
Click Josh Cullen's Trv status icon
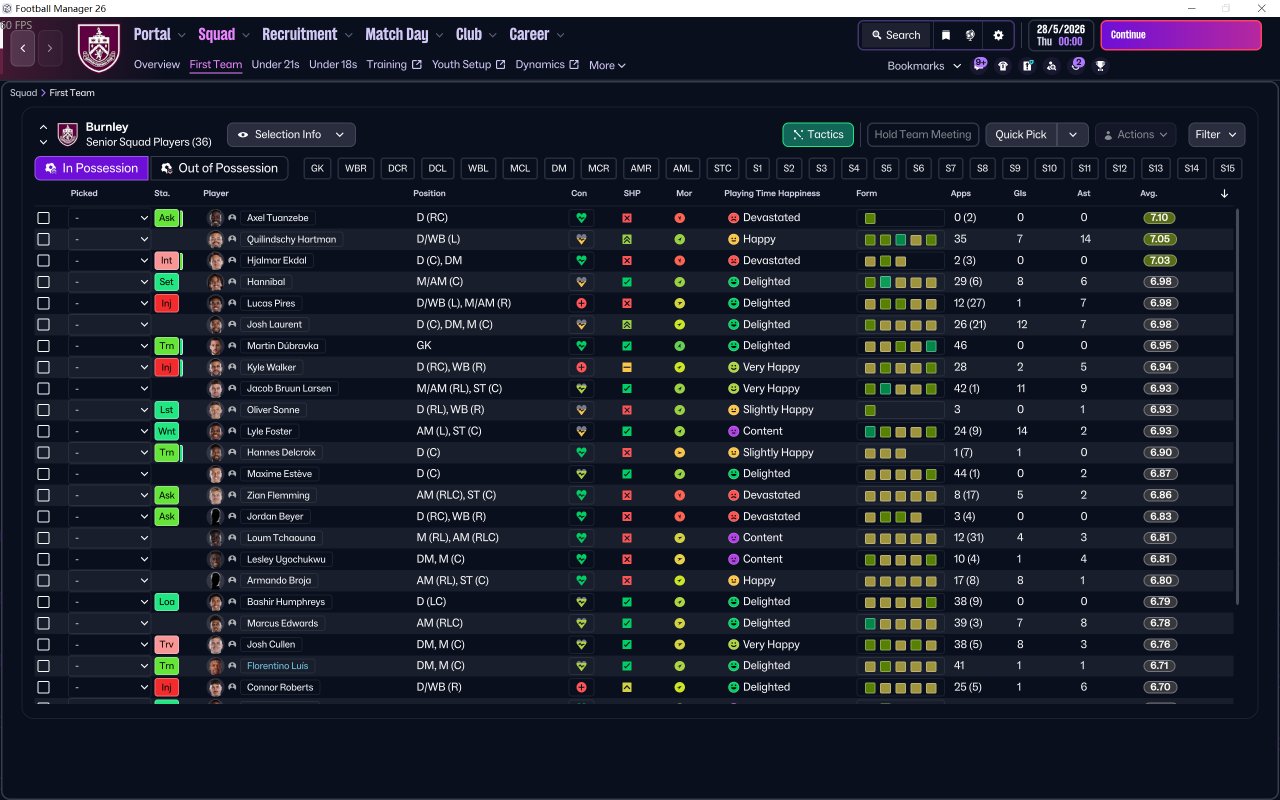pos(167,645)
